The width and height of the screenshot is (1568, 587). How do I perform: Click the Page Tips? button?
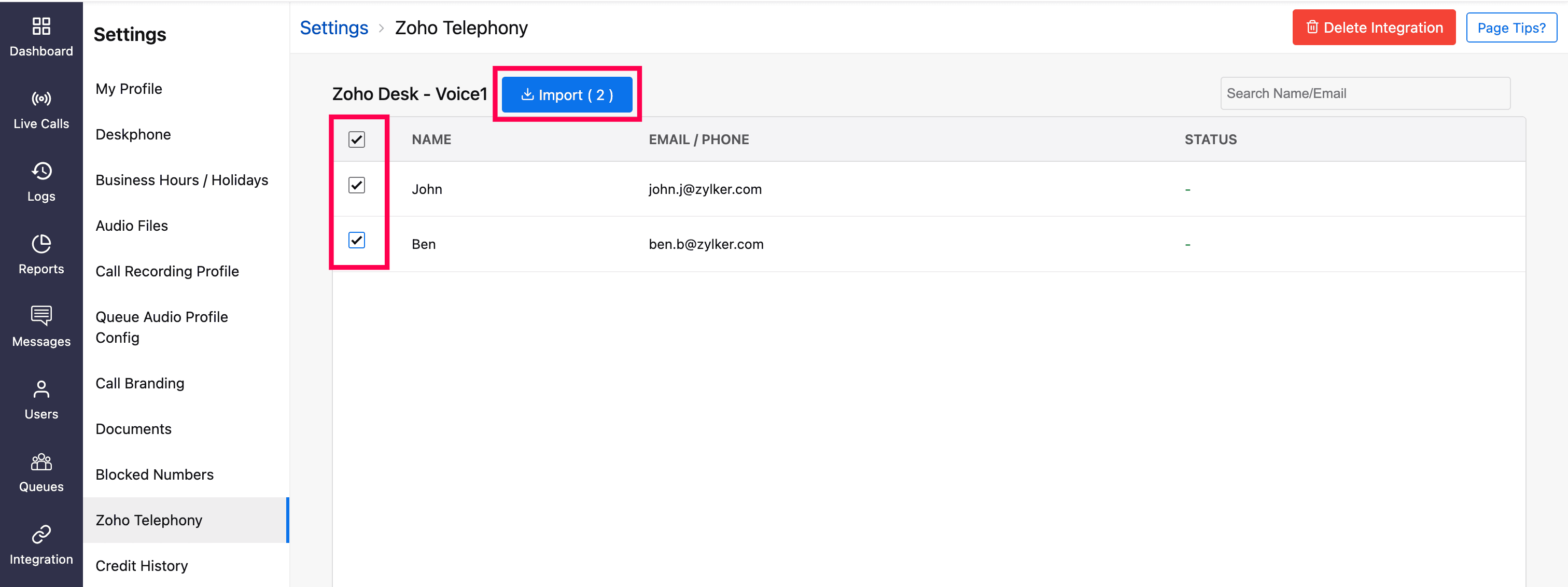click(x=1511, y=27)
